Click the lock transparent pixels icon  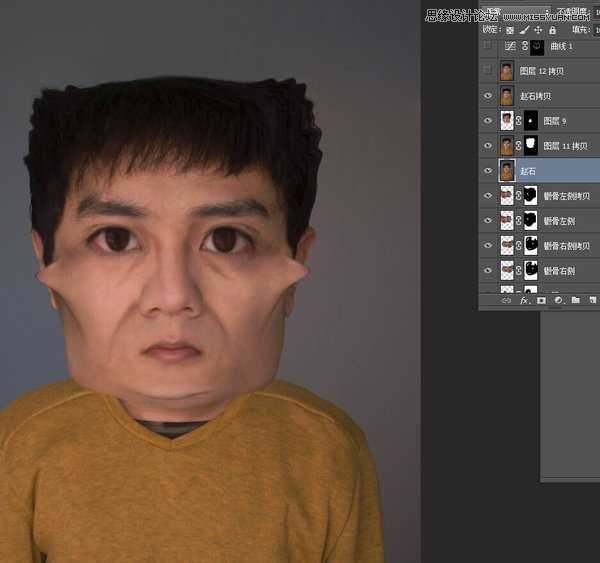click(510, 30)
